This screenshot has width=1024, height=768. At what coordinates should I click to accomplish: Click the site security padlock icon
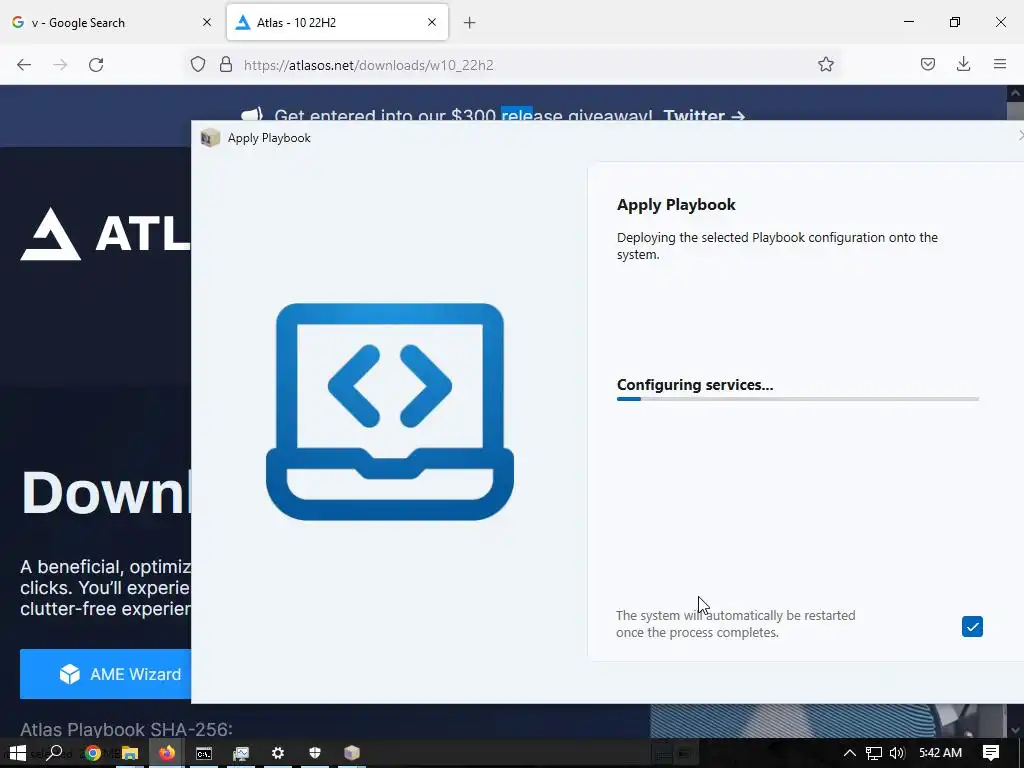[x=226, y=65]
